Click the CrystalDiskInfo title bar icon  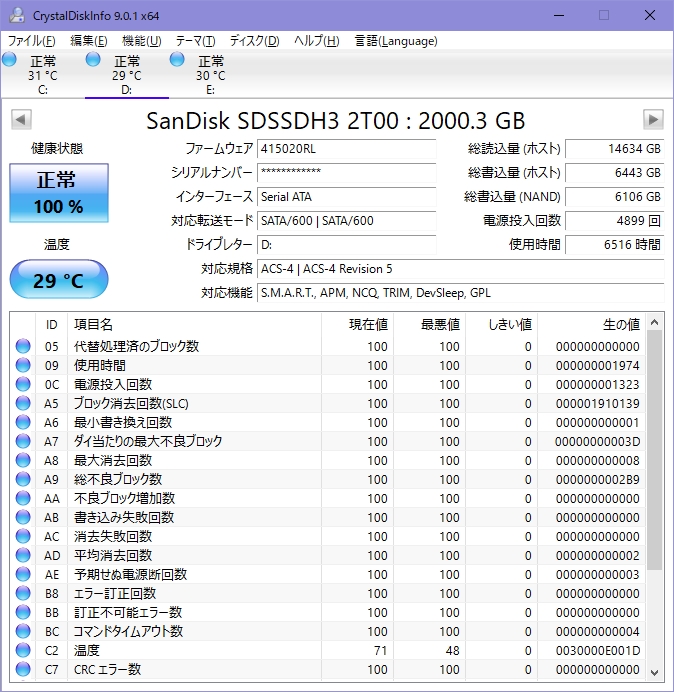click(x=17, y=15)
